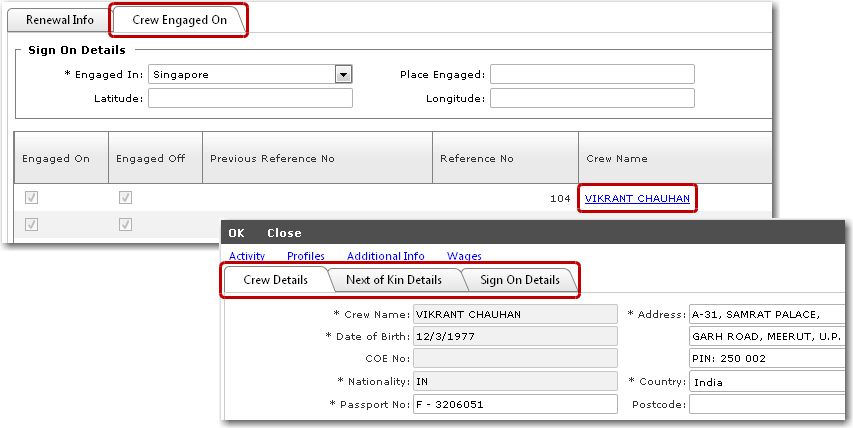Open the Activity link

(247, 256)
